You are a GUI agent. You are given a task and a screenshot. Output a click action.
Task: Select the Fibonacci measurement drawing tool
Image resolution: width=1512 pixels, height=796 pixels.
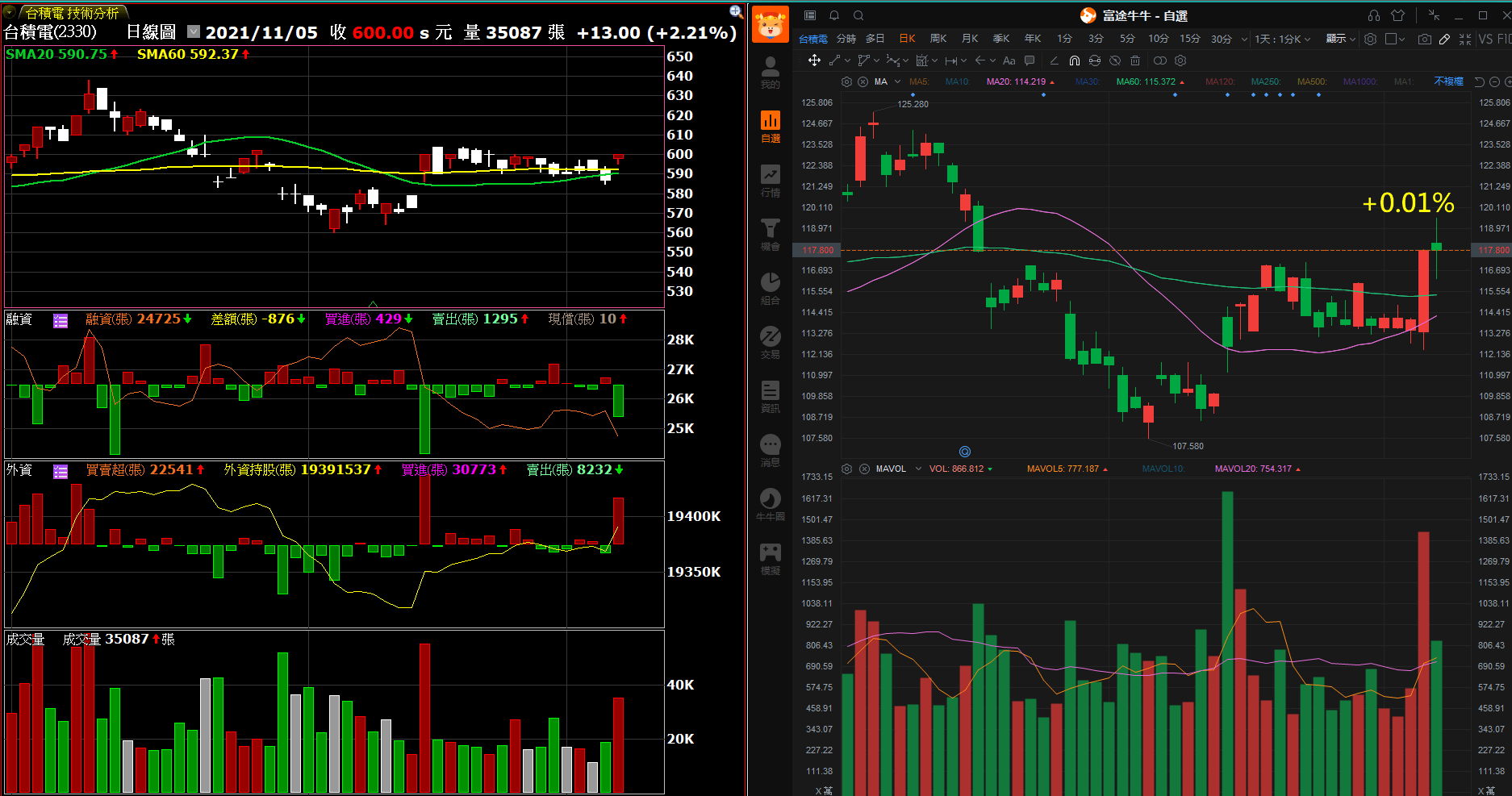point(922,60)
